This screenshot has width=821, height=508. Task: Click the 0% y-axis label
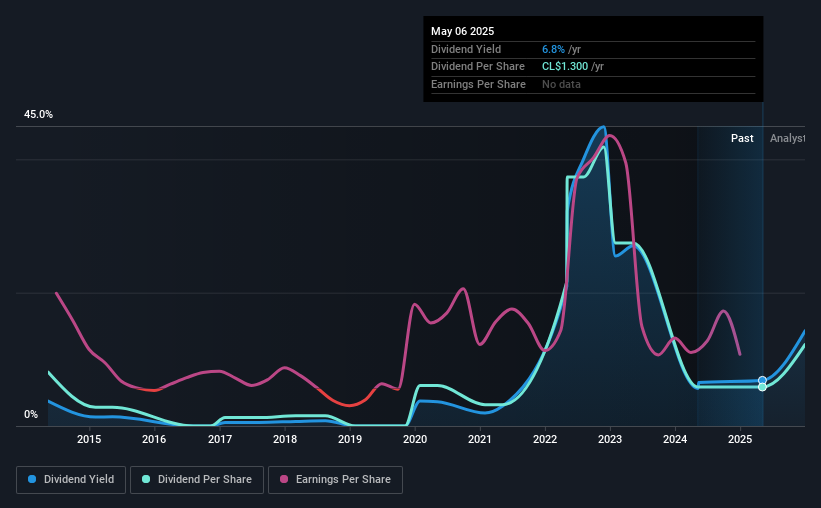pos(31,414)
